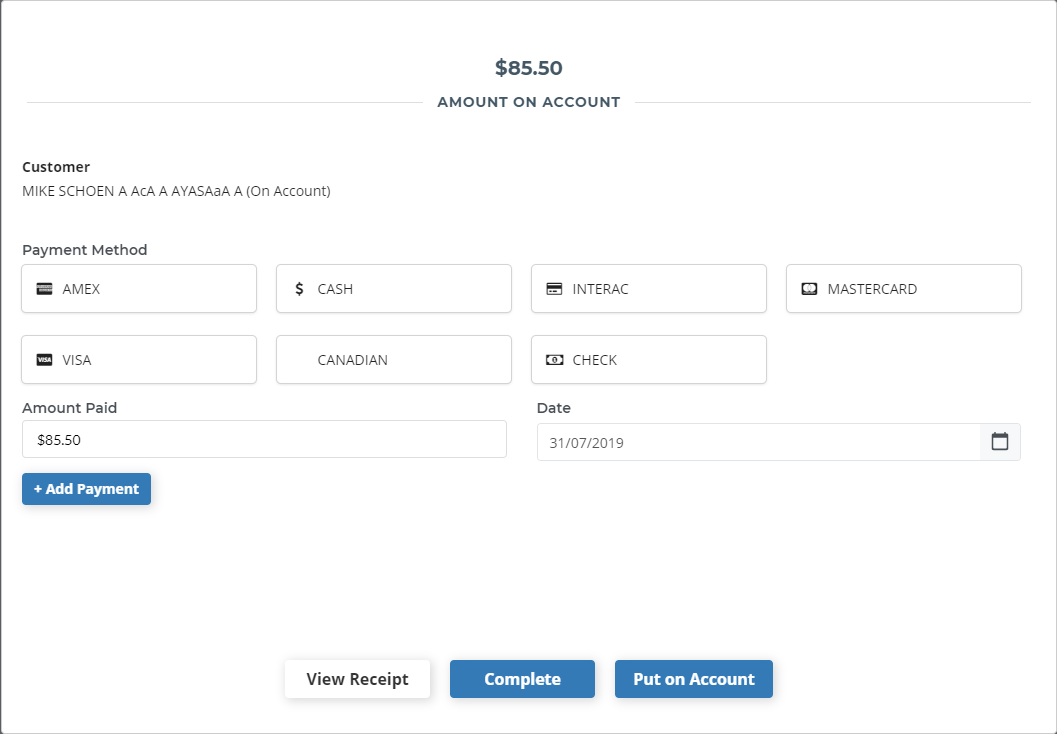The width and height of the screenshot is (1057, 734).
Task: Select the INTERAC card icon
Action: pyautogui.click(x=555, y=288)
